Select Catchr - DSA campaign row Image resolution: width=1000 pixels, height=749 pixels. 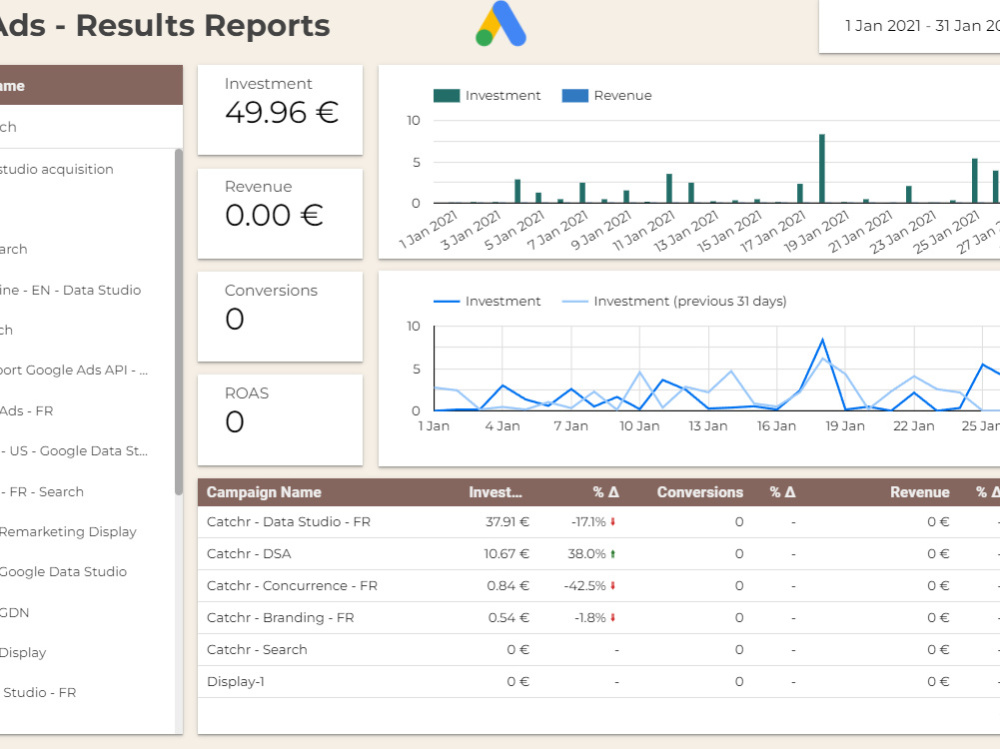point(599,554)
